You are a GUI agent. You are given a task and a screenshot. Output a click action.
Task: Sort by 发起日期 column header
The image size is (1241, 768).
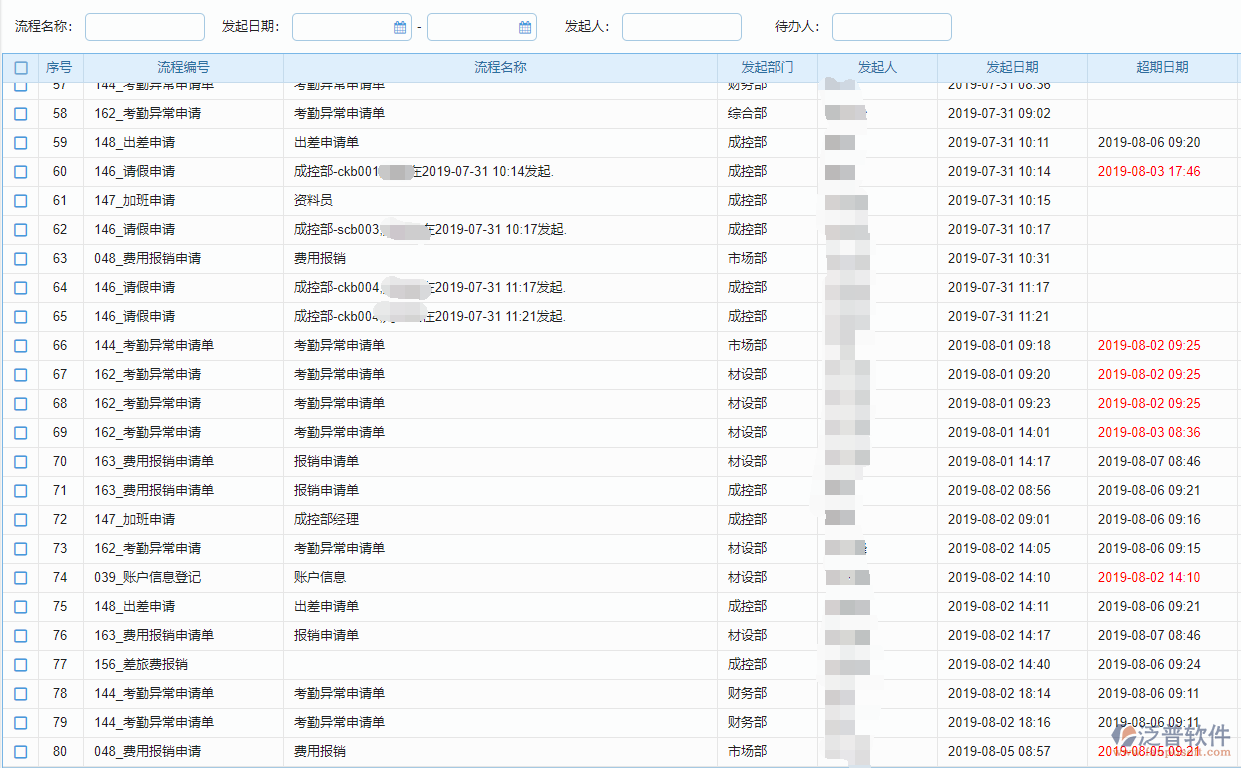[1012, 68]
